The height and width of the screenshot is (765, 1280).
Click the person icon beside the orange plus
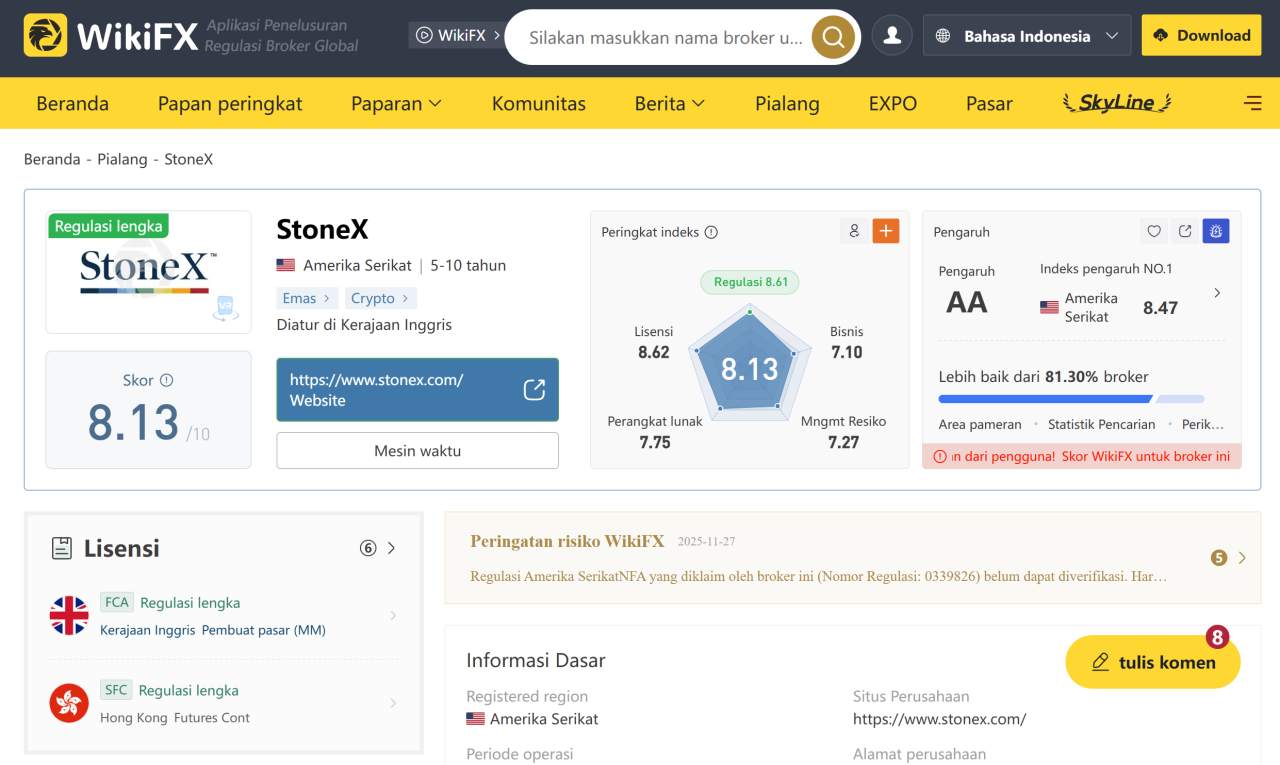click(854, 231)
